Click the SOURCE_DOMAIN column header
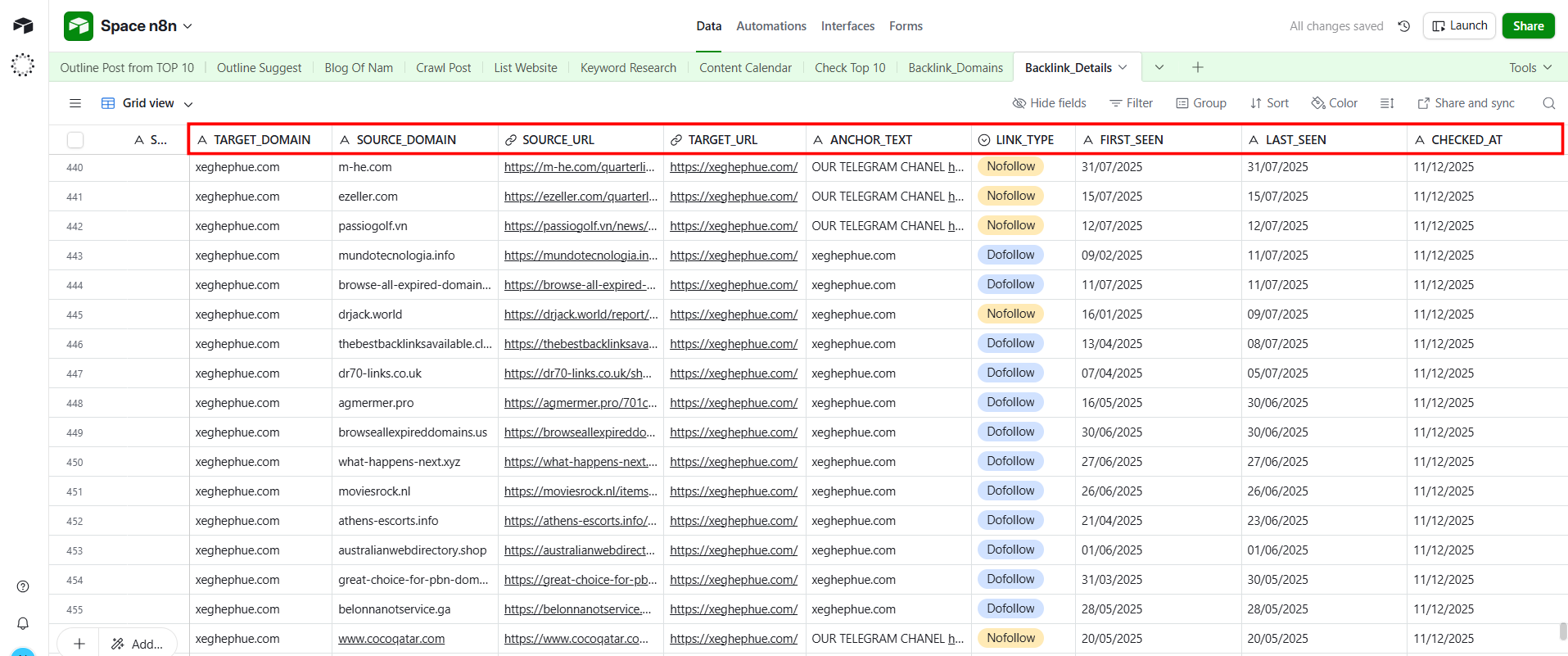The width and height of the screenshot is (1568, 656). pos(415,140)
